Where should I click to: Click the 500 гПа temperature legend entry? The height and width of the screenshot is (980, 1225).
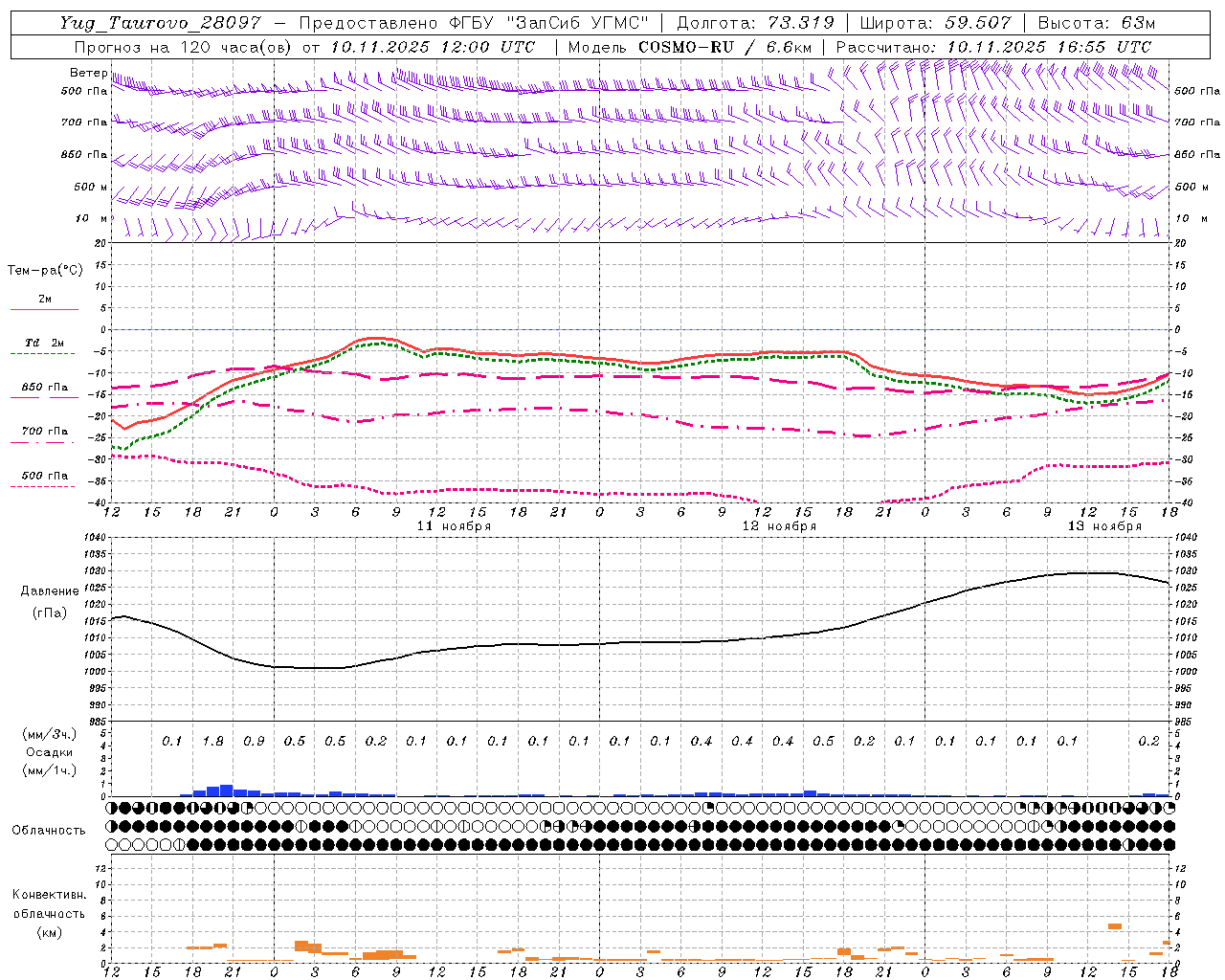click(45, 476)
